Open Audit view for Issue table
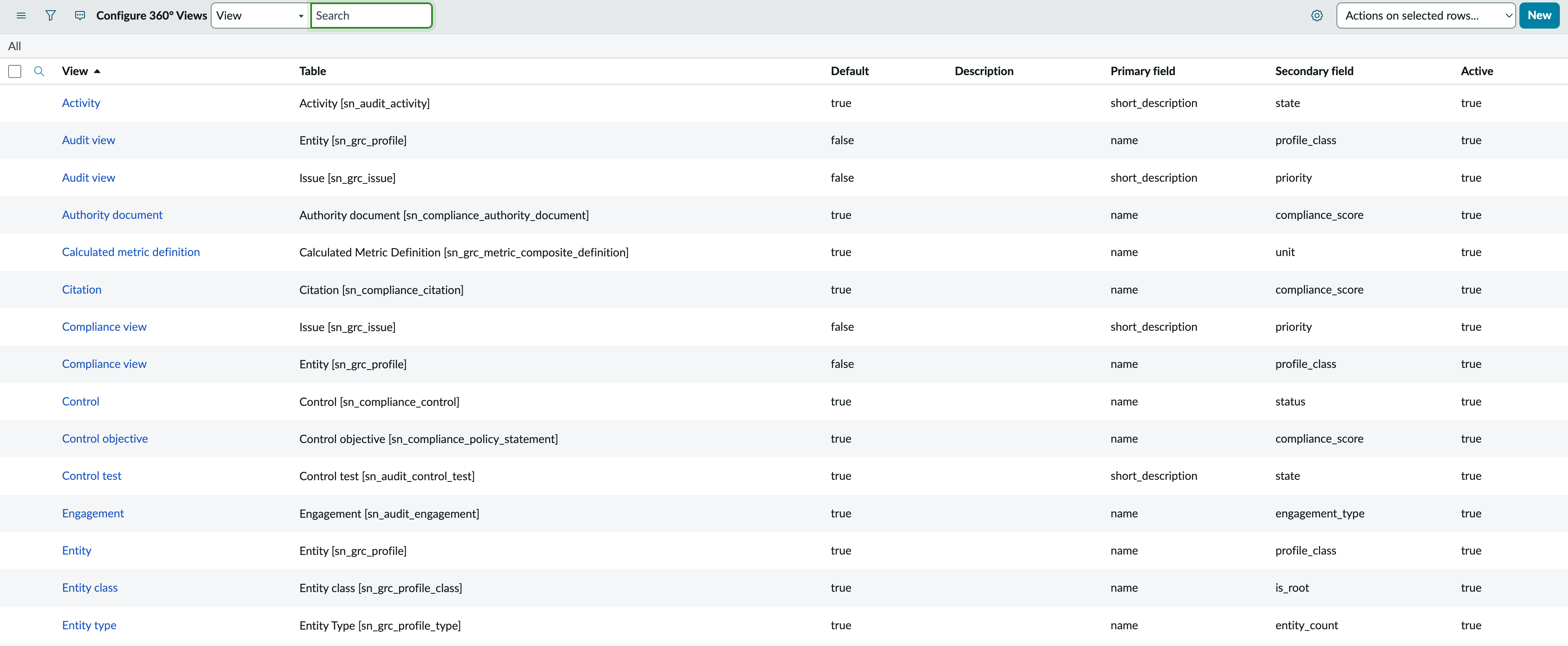1568x646 pixels. pyautogui.click(x=88, y=178)
